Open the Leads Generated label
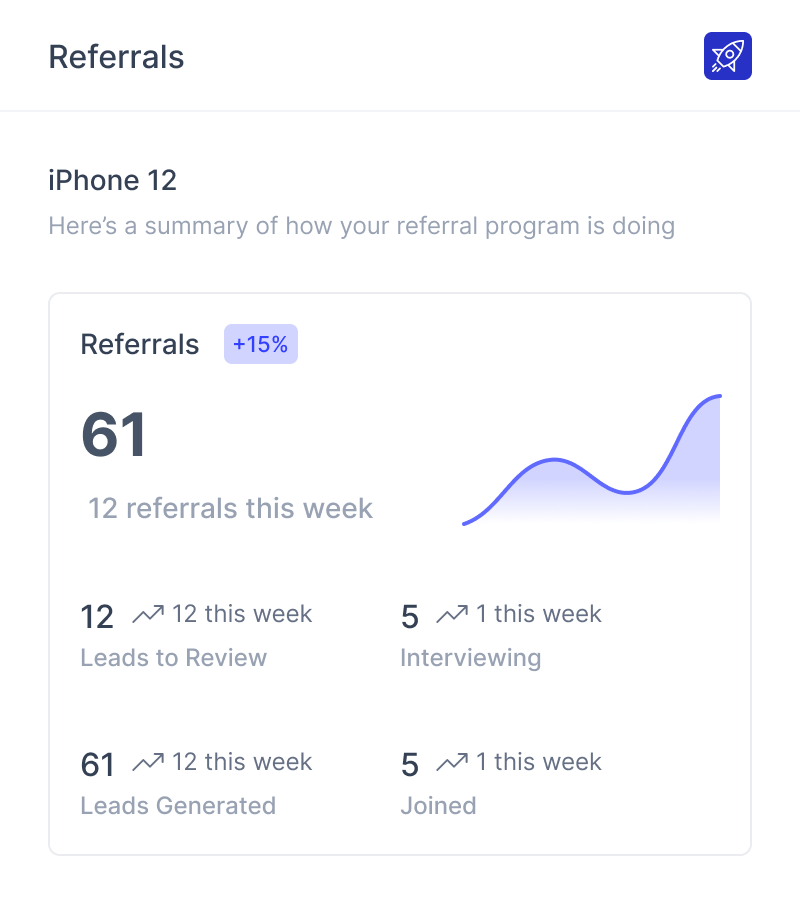Viewport: 800px width, 904px height. 177,806
